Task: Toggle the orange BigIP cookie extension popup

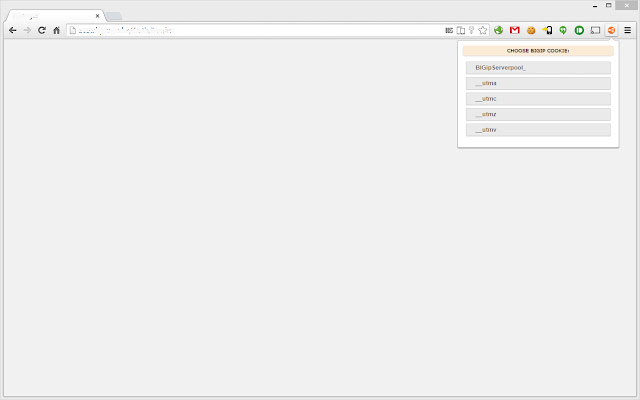Action: 611,30
